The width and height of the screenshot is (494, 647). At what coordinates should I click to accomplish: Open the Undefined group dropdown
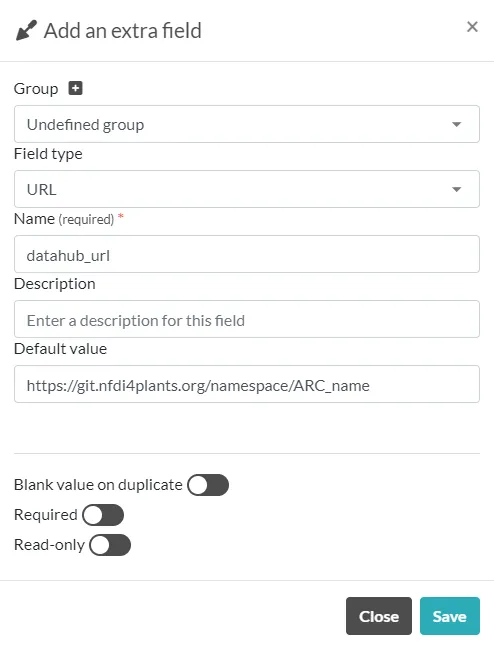click(x=247, y=124)
